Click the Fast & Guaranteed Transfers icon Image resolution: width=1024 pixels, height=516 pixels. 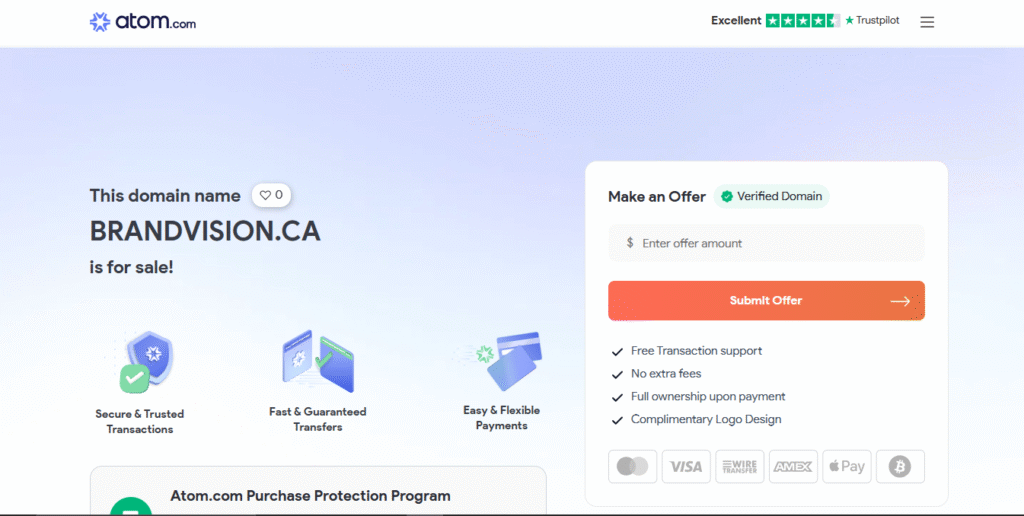click(318, 360)
